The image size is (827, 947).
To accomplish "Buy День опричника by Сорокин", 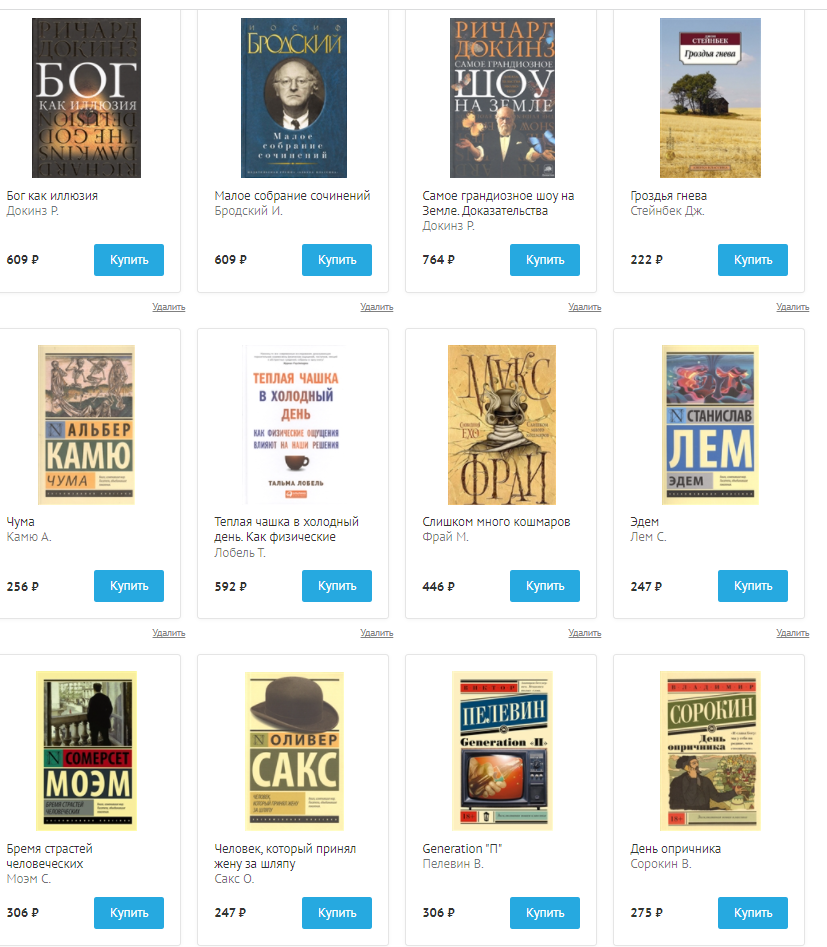I will (x=753, y=913).
